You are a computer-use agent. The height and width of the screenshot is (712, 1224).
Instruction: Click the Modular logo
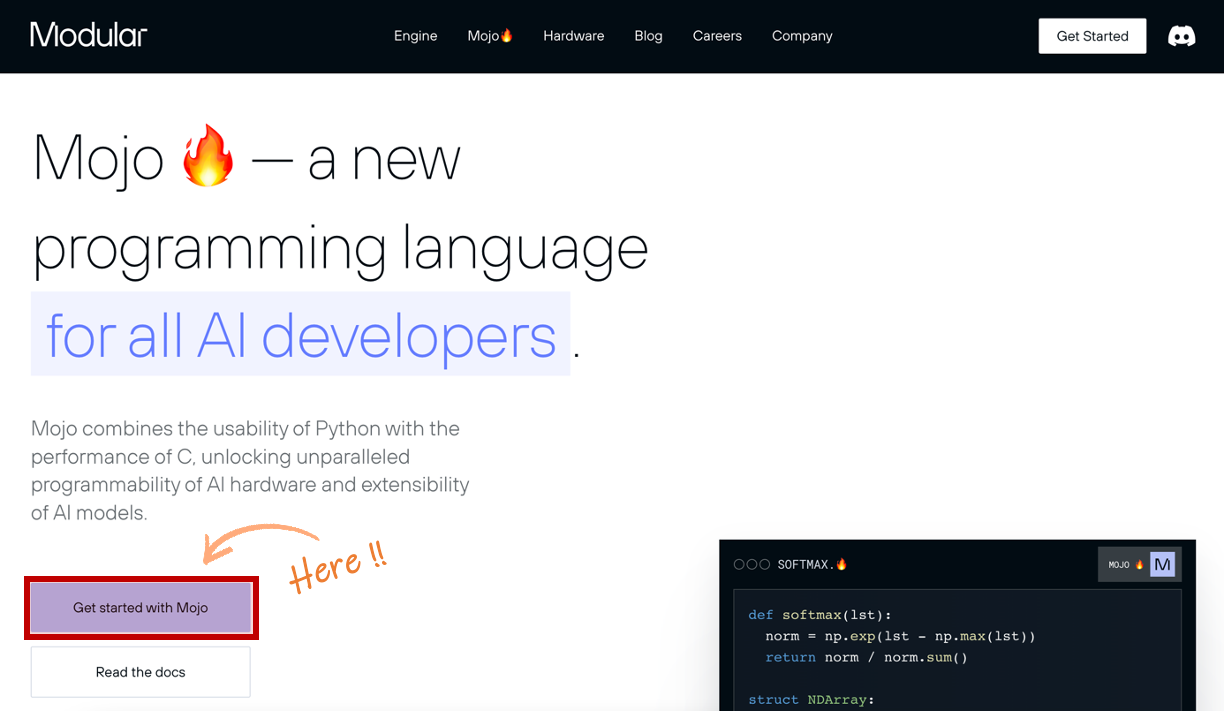89,35
